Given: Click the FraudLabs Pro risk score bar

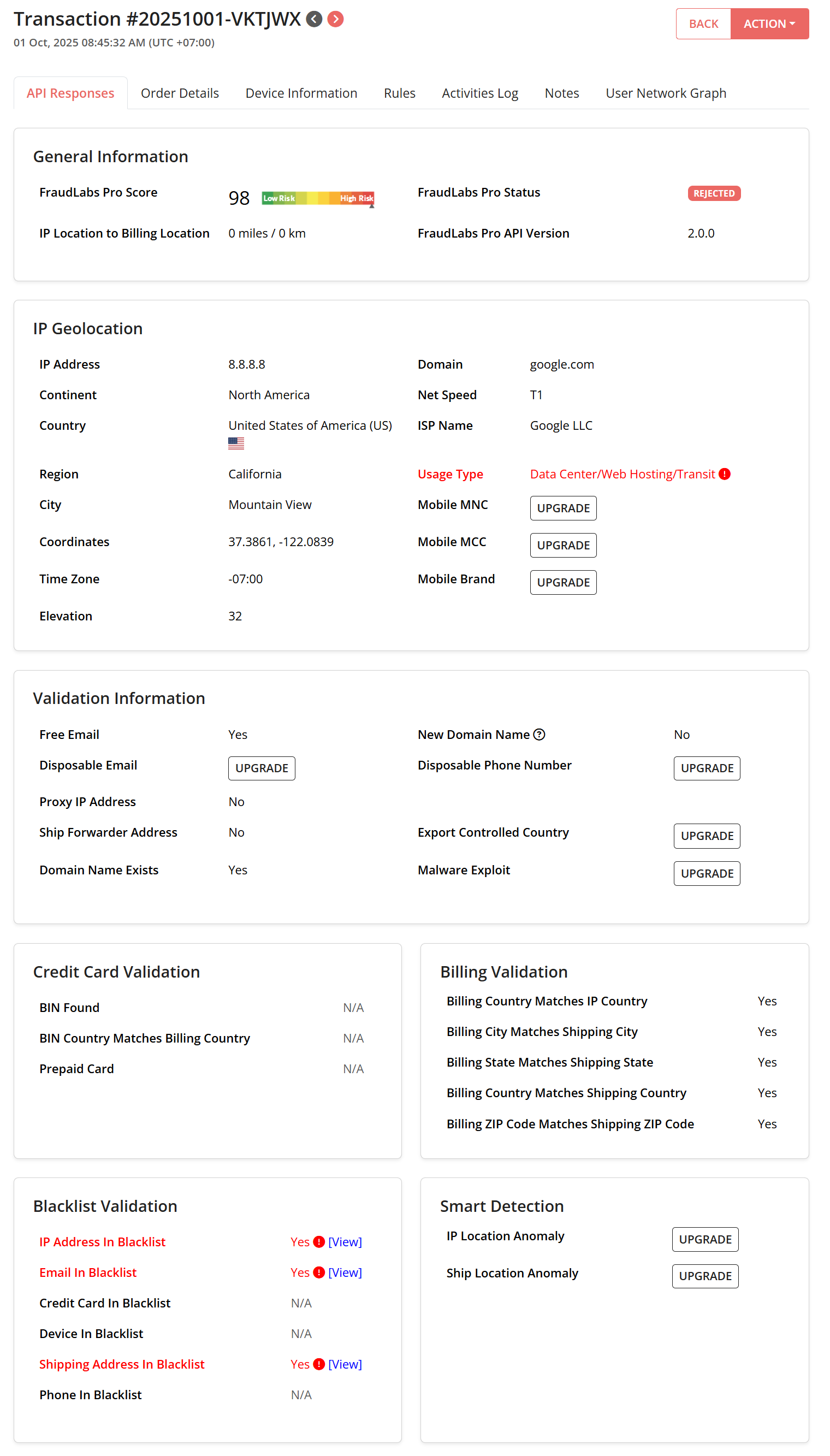Looking at the screenshot, I should coord(317,198).
